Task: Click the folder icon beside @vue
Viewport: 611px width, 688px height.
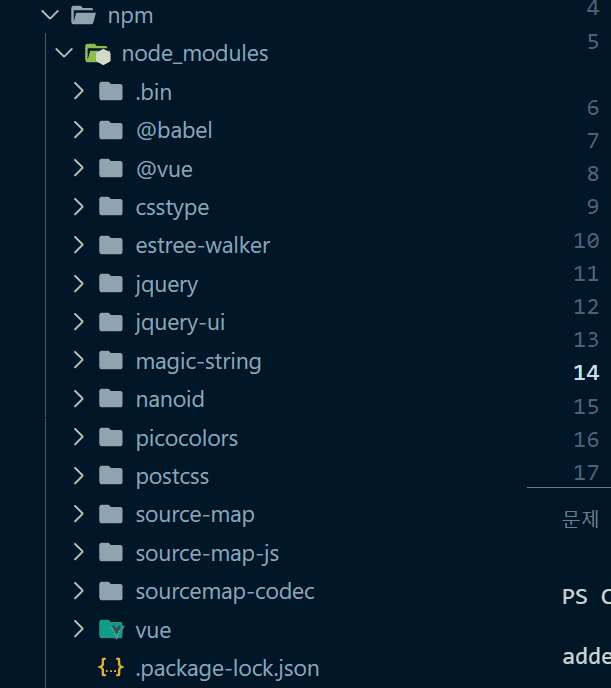Action: coord(111,168)
